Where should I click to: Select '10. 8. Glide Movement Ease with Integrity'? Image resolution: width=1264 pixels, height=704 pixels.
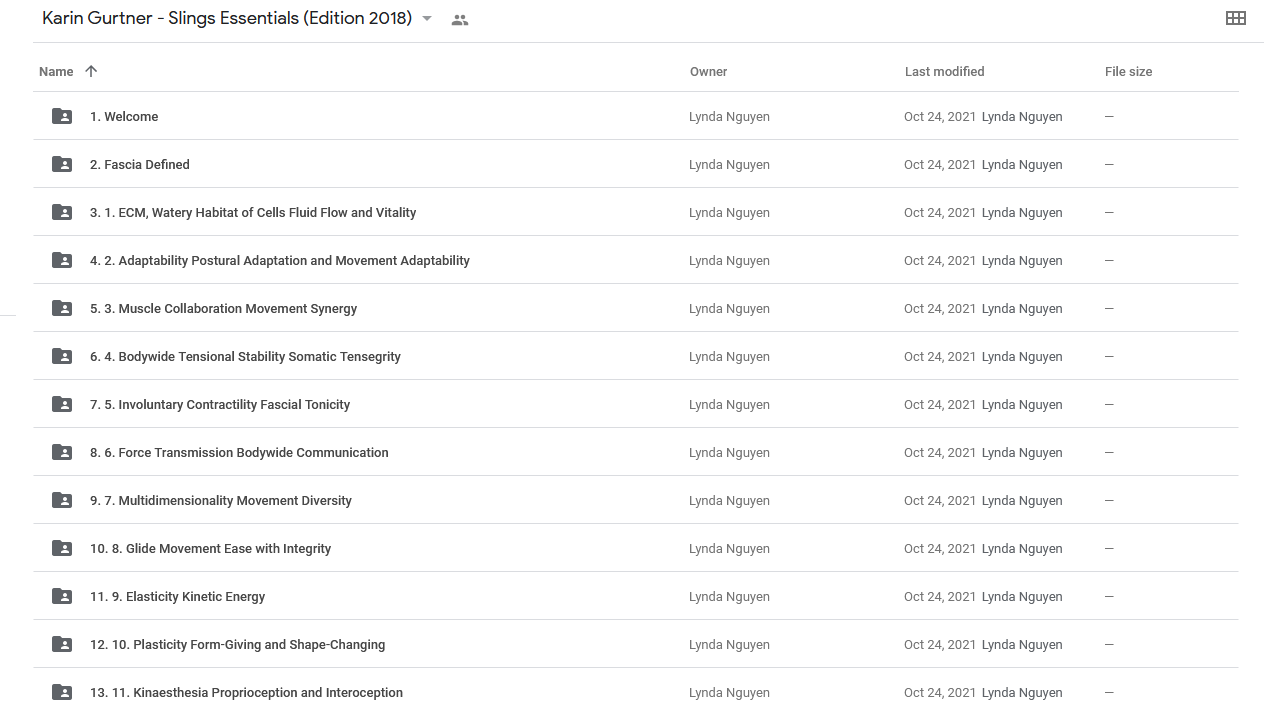pos(210,549)
